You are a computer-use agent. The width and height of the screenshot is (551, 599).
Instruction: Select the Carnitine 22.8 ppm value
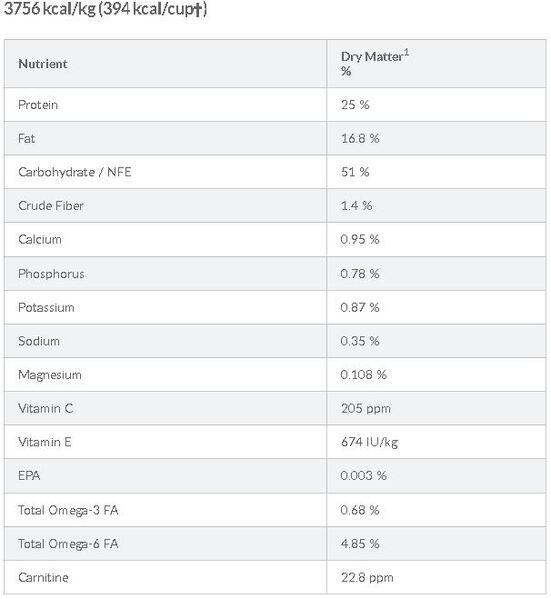coord(367,578)
